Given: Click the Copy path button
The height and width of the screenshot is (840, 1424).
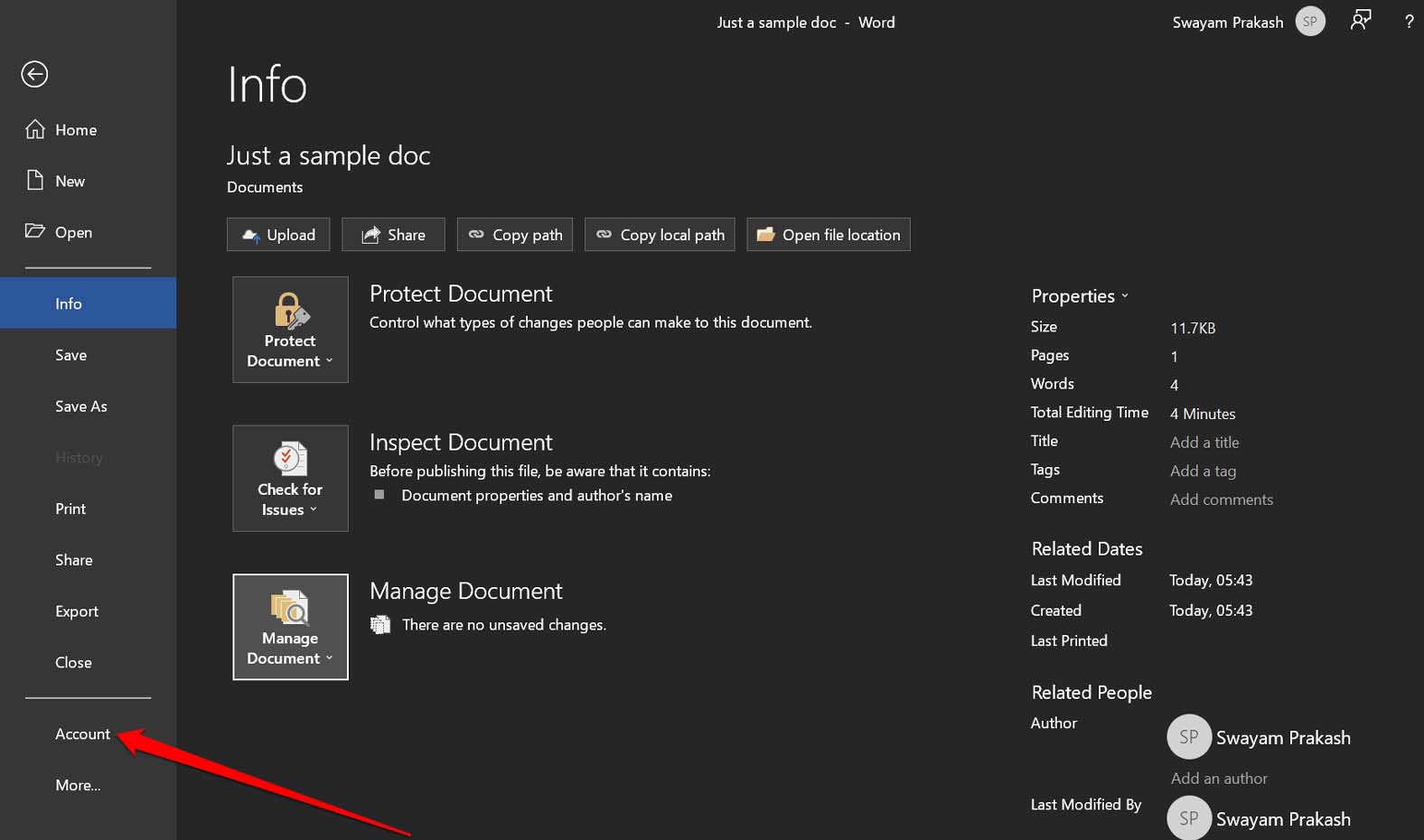Looking at the screenshot, I should 515,235.
